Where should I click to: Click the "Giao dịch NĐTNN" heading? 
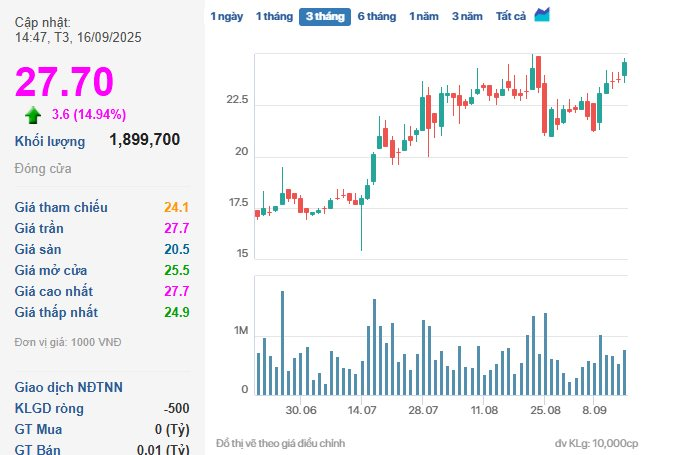click(x=68, y=388)
